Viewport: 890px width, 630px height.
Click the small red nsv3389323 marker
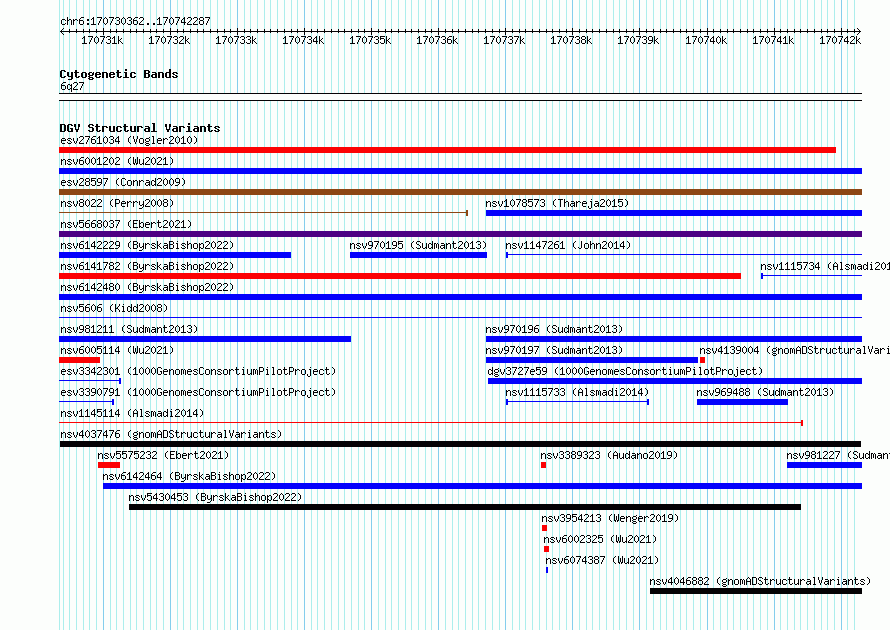543,465
